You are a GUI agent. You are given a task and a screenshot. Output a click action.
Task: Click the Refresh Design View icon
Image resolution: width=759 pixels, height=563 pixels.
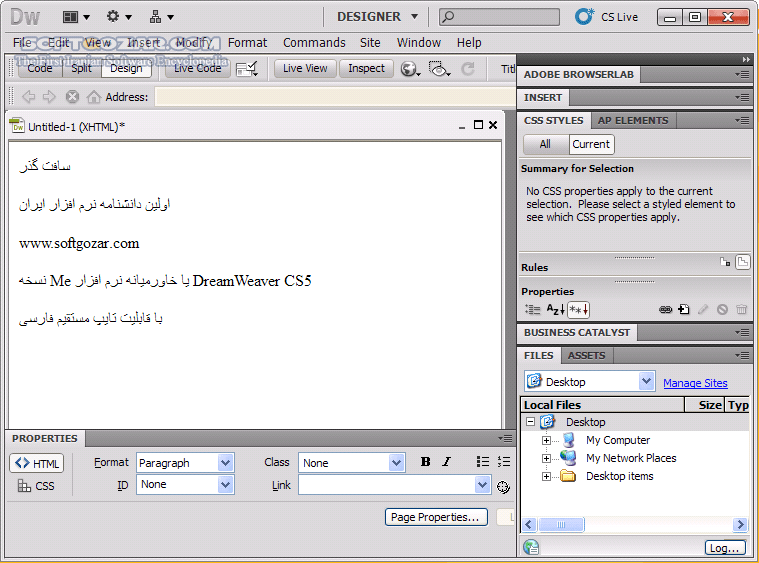click(x=468, y=69)
